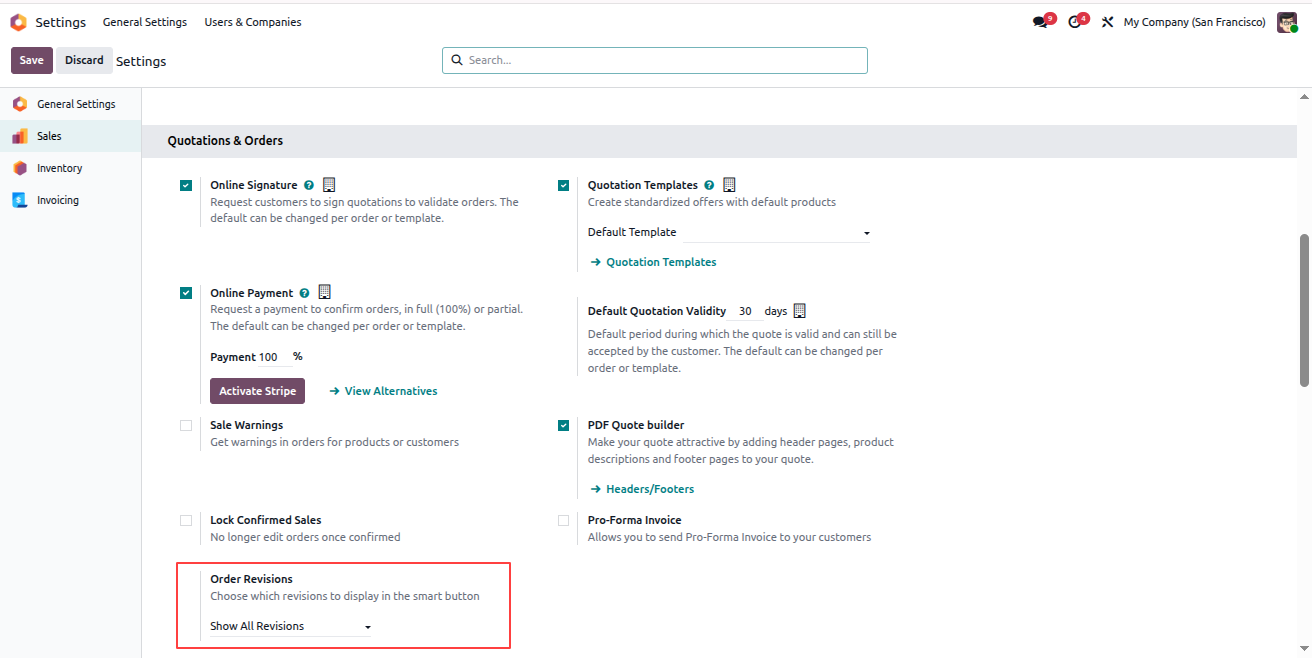The height and width of the screenshot is (658, 1312).
Task: Click the General Settings sidebar icon
Action: (20, 104)
